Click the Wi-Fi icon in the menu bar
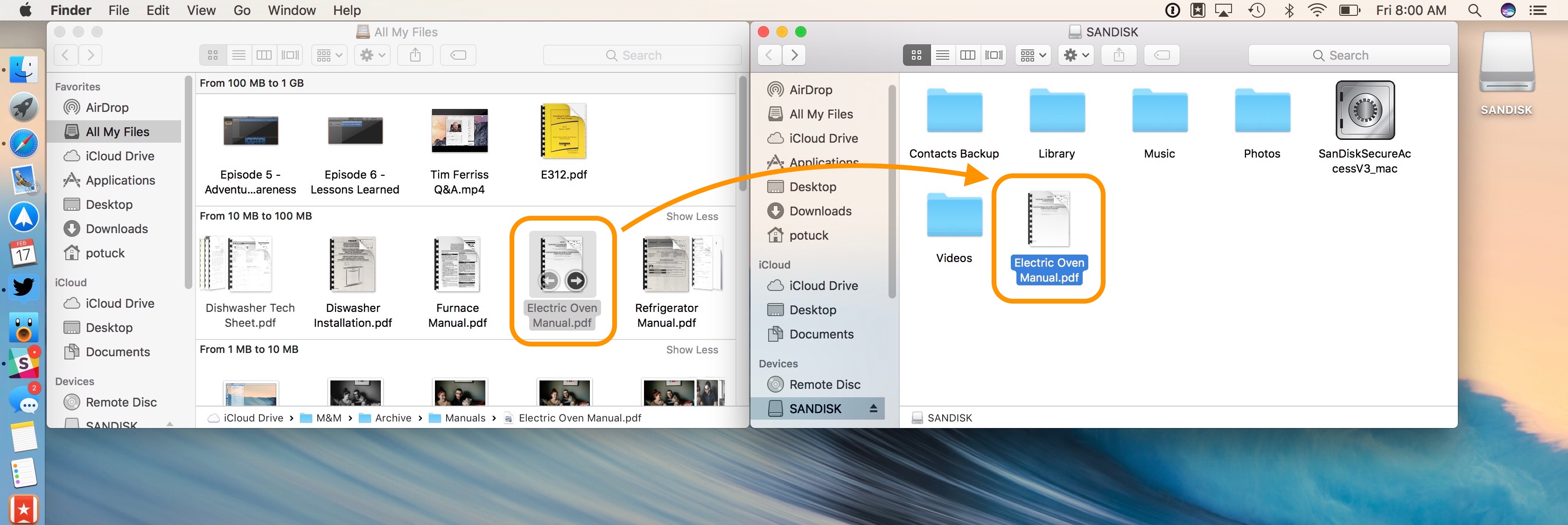 point(1316,10)
